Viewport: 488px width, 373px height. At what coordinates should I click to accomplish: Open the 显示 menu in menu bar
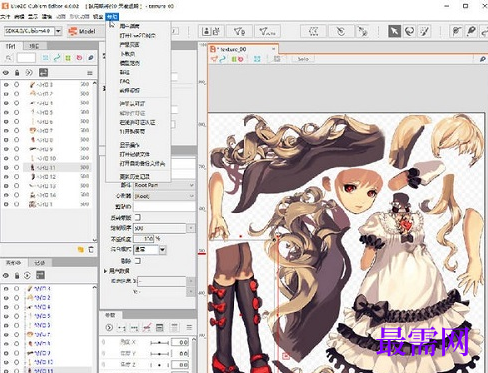pos(33,16)
